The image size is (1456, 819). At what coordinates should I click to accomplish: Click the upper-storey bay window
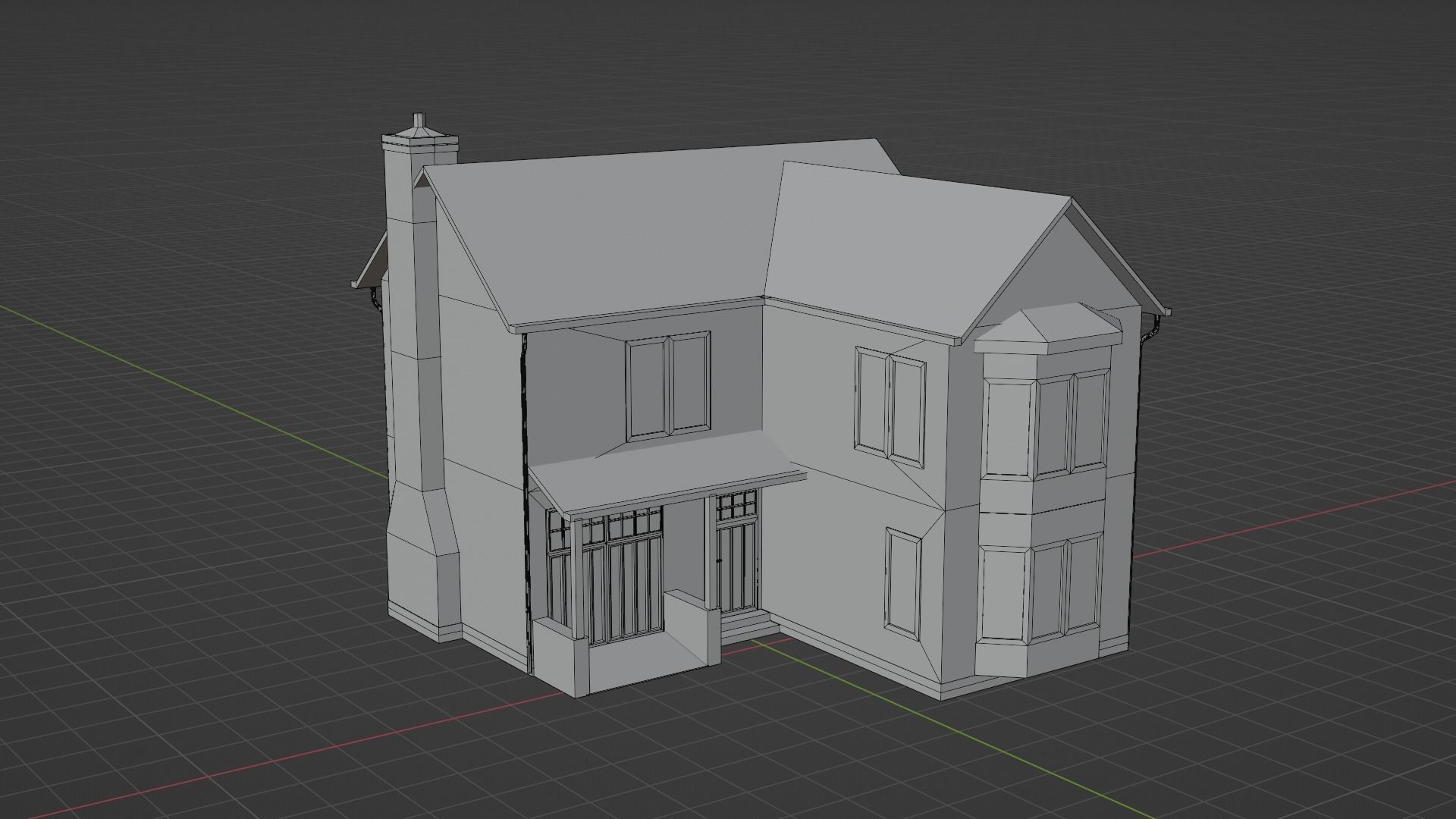click(1046, 426)
